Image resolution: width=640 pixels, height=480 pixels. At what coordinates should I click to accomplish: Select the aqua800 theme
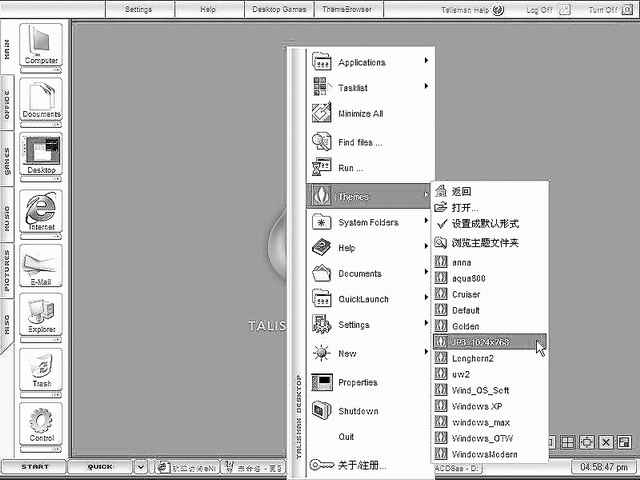[490, 278]
